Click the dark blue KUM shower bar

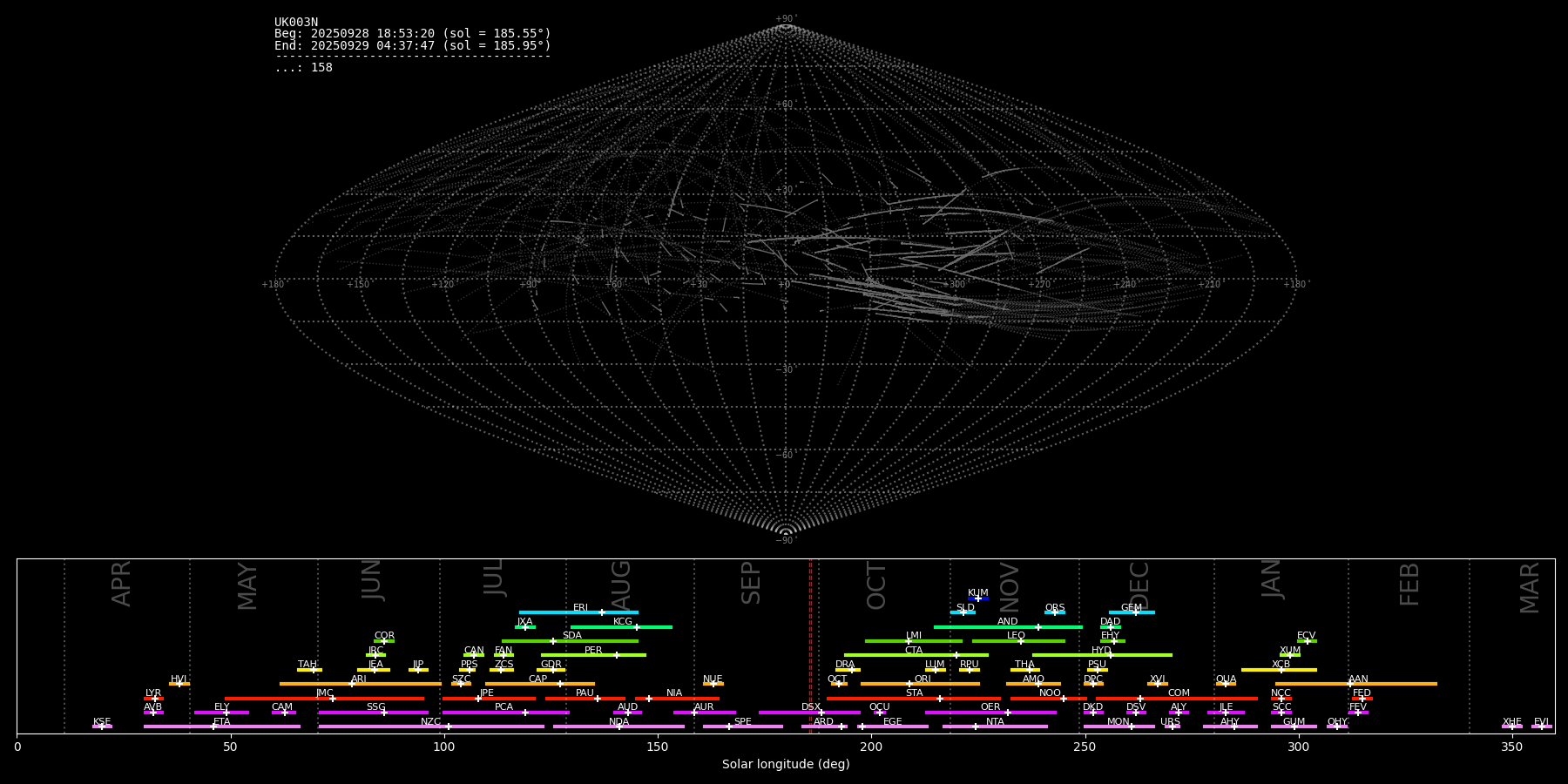pos(978,598)
